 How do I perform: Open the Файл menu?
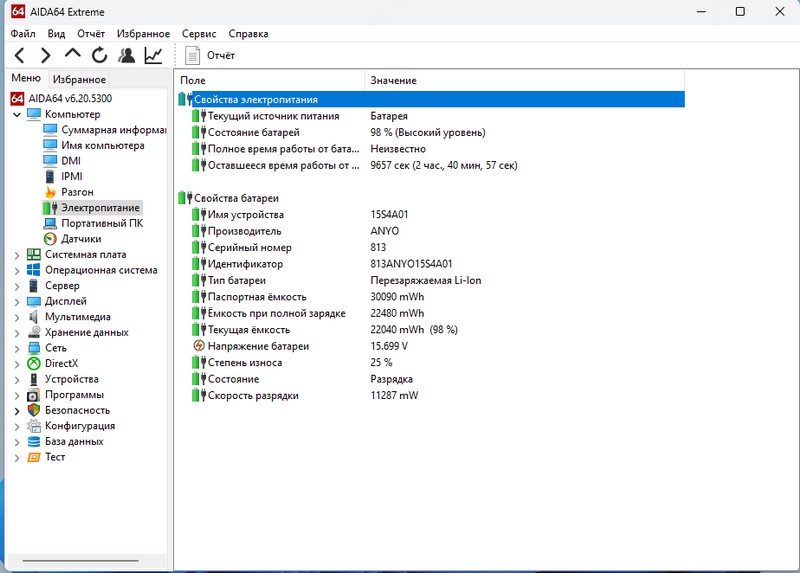coord(23,34)
